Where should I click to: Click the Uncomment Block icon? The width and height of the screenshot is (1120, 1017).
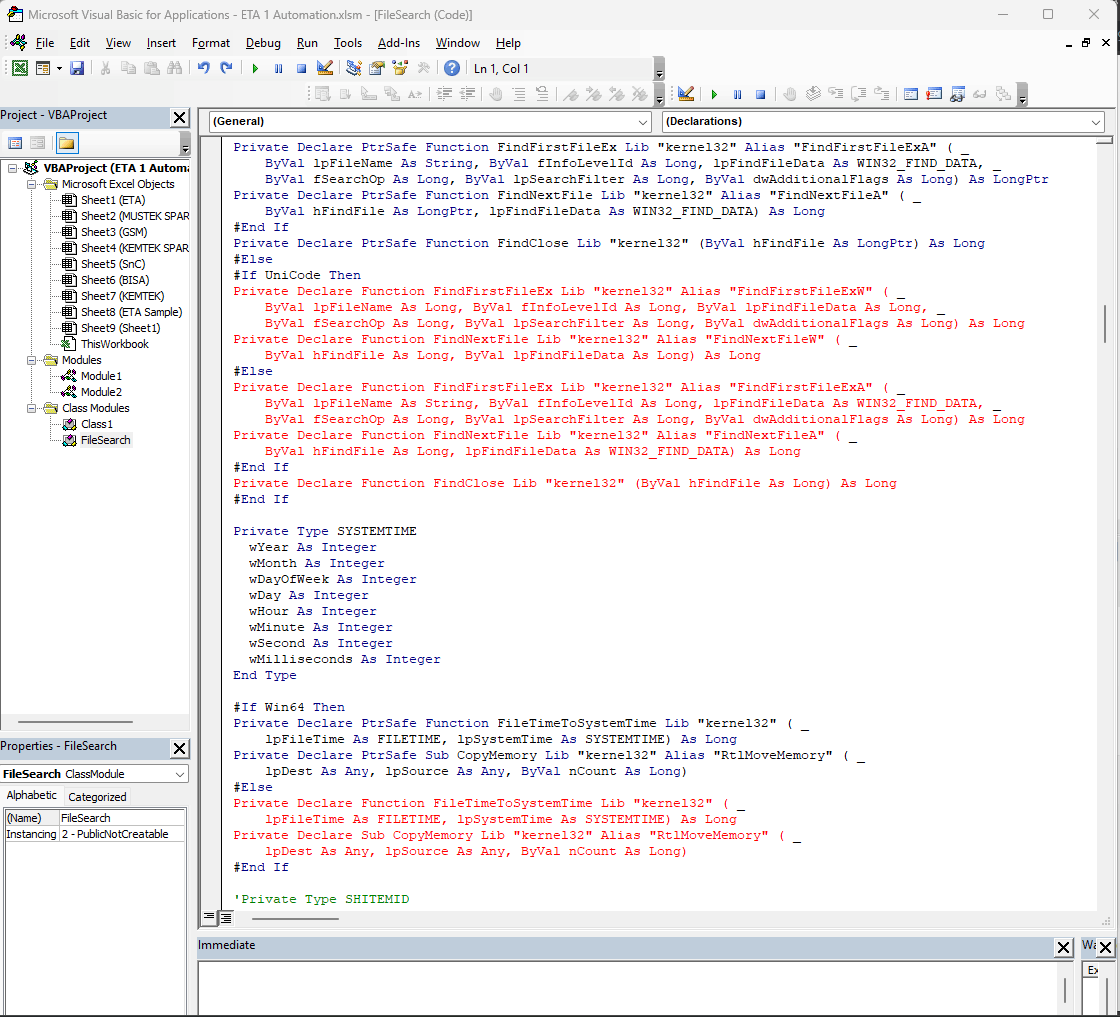pos(542,94)
